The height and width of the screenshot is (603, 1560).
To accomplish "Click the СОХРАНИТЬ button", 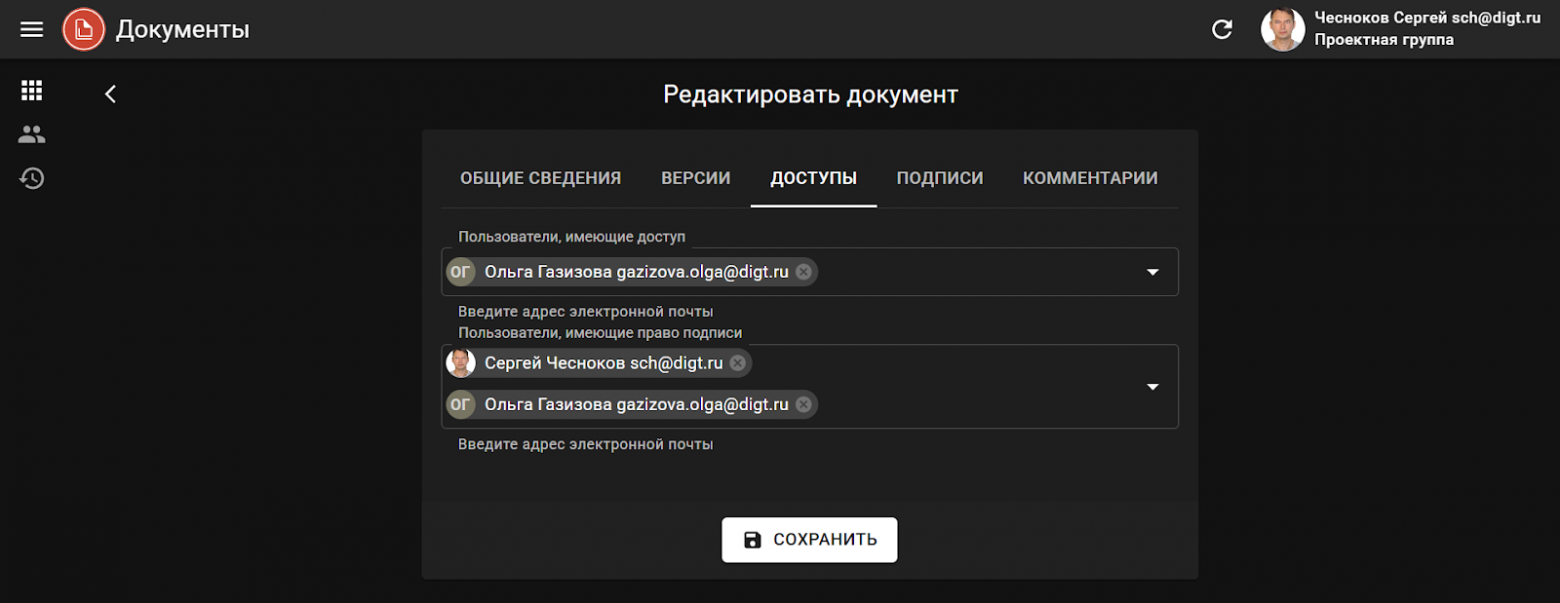I will tap(809, 539).
